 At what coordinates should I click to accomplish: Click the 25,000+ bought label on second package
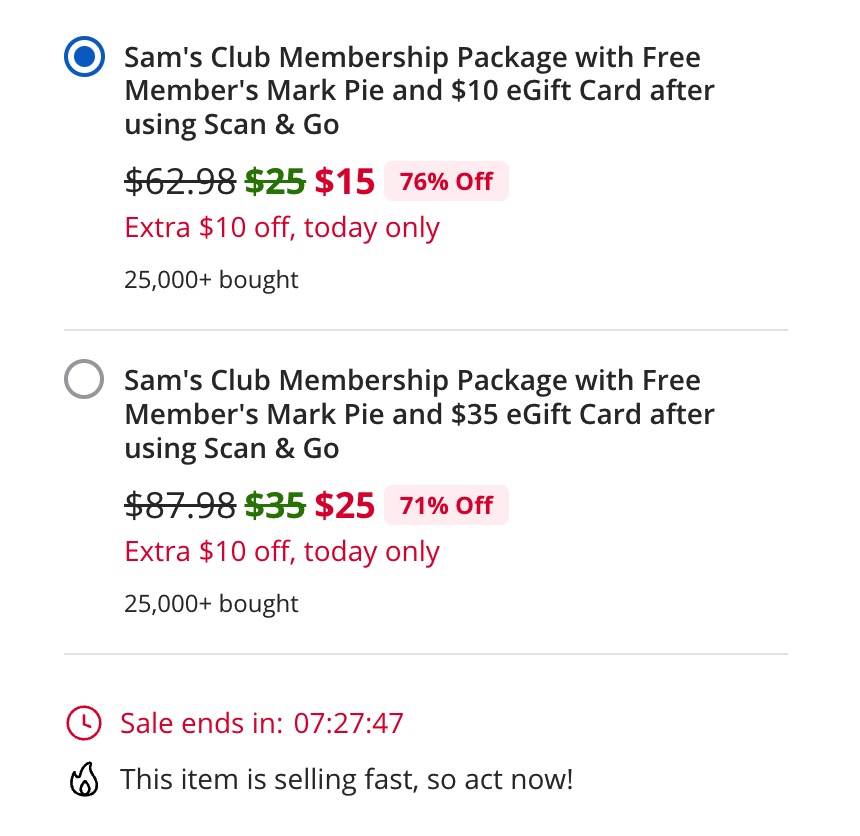coord(210,603)
